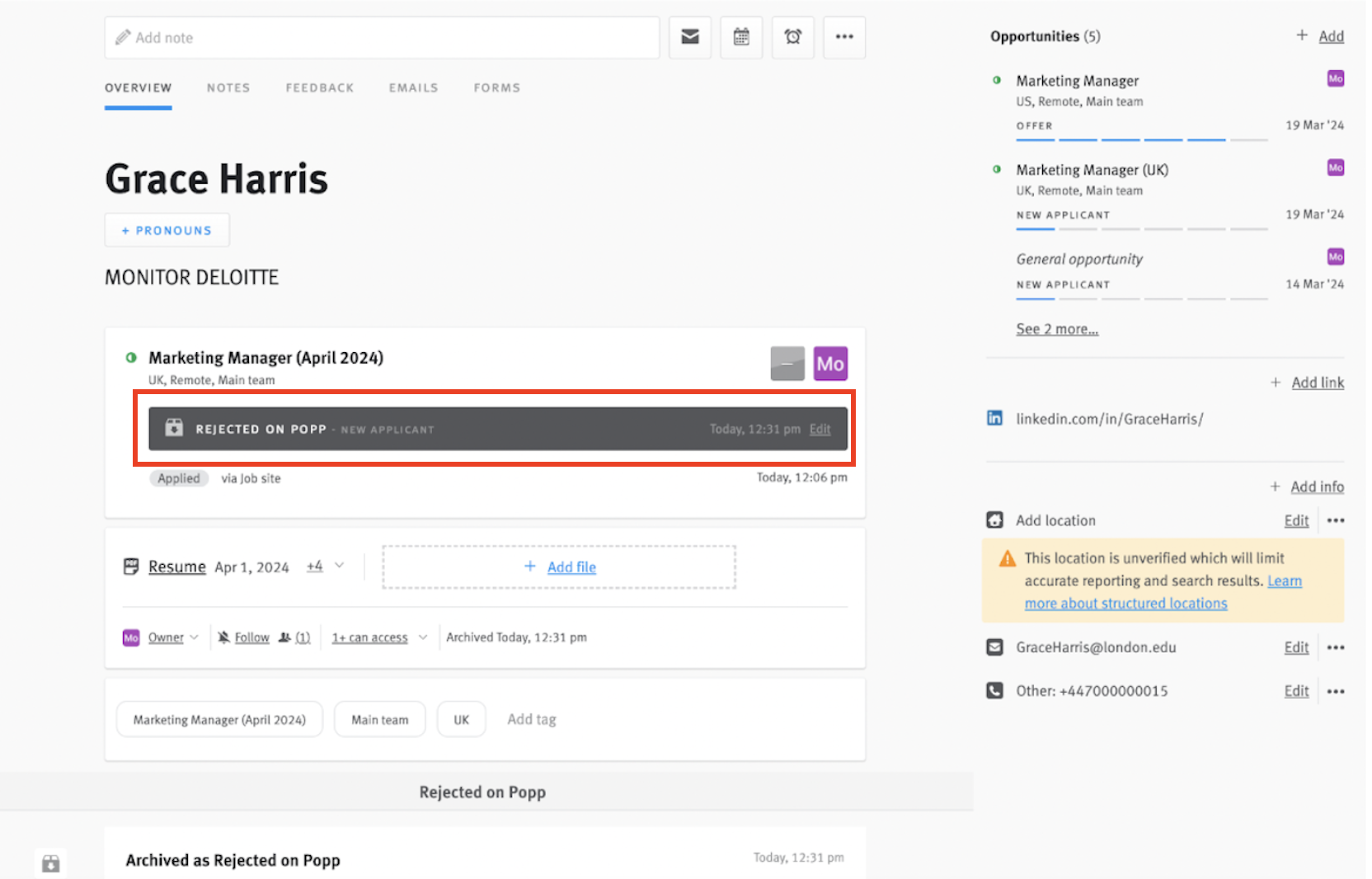The image size is (1372, 879).
Task: Click the PDF resume file icon
Action: [130, 566]
